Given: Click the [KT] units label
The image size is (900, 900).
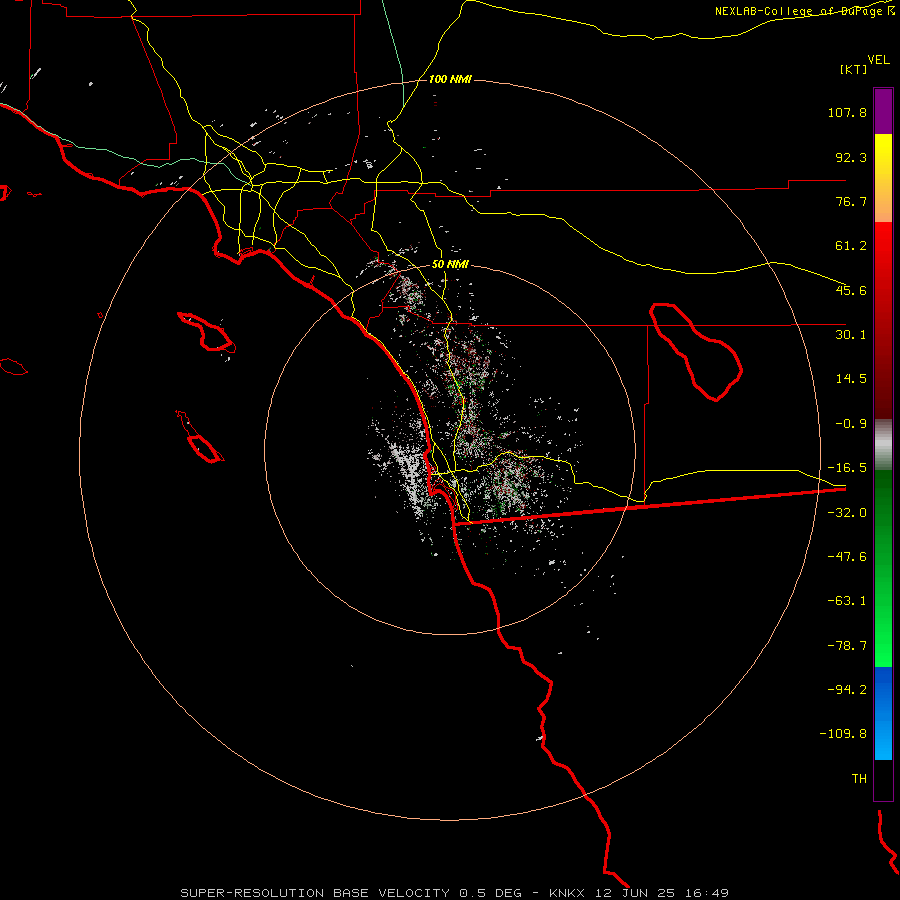Looking at the screenshot, I should click(853, 69).
